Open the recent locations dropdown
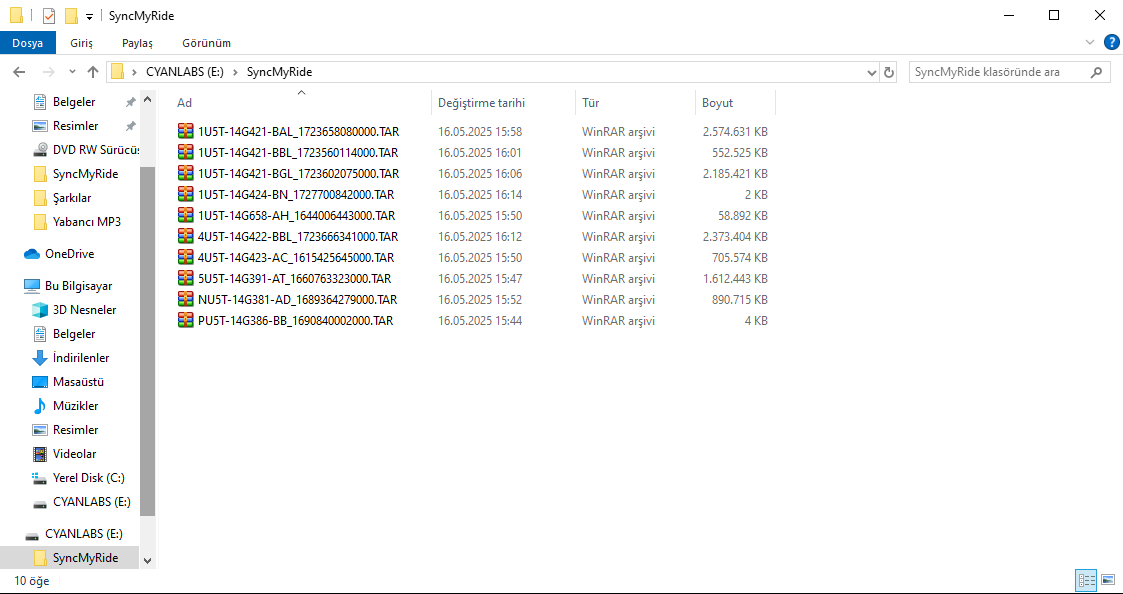Screen dimensions: 1123x594 [x=72, y=72]
